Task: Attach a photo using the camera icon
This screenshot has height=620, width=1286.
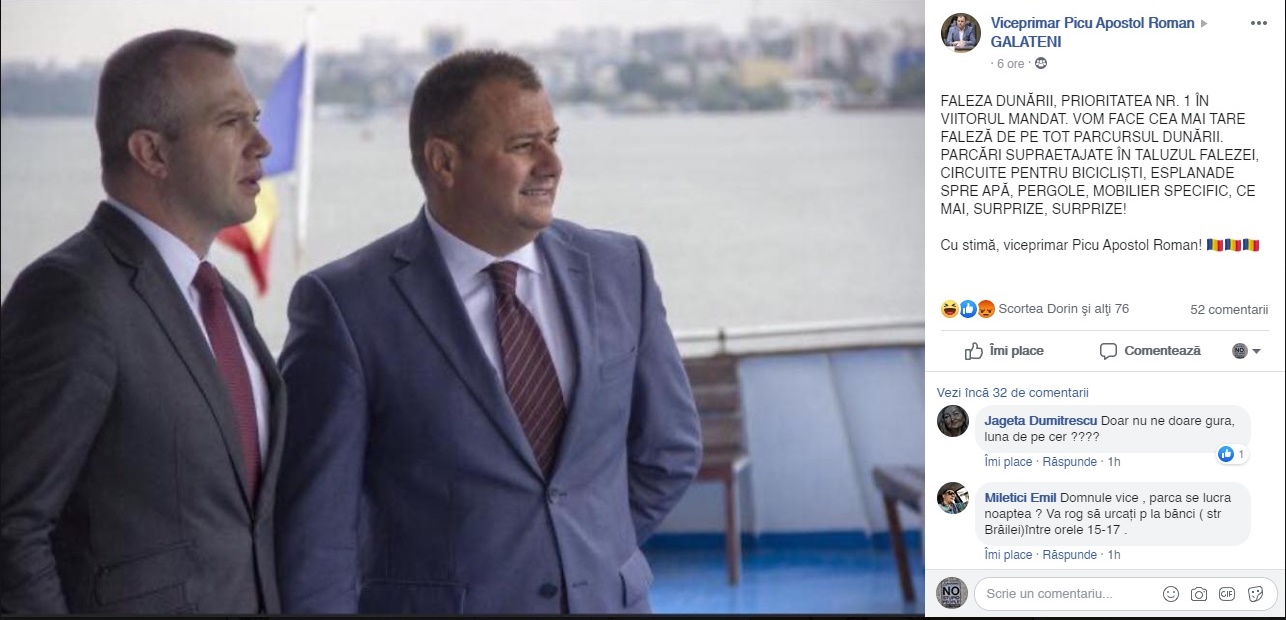Action: (1198, 594)
